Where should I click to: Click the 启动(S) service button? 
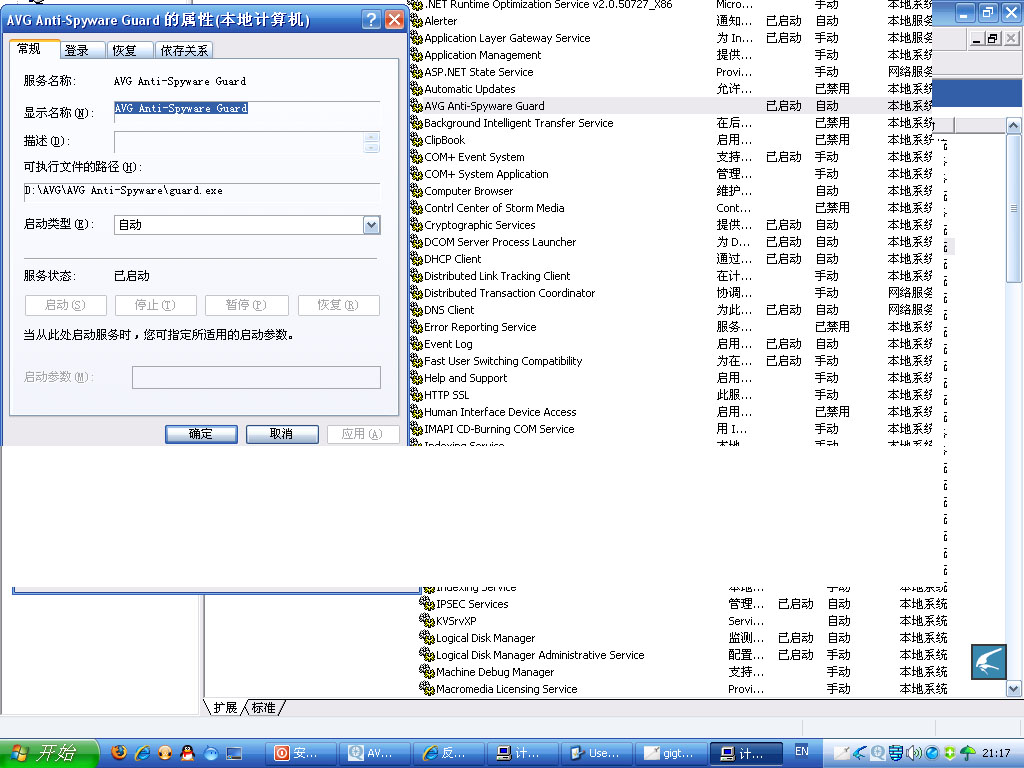(x=65, y=305)
